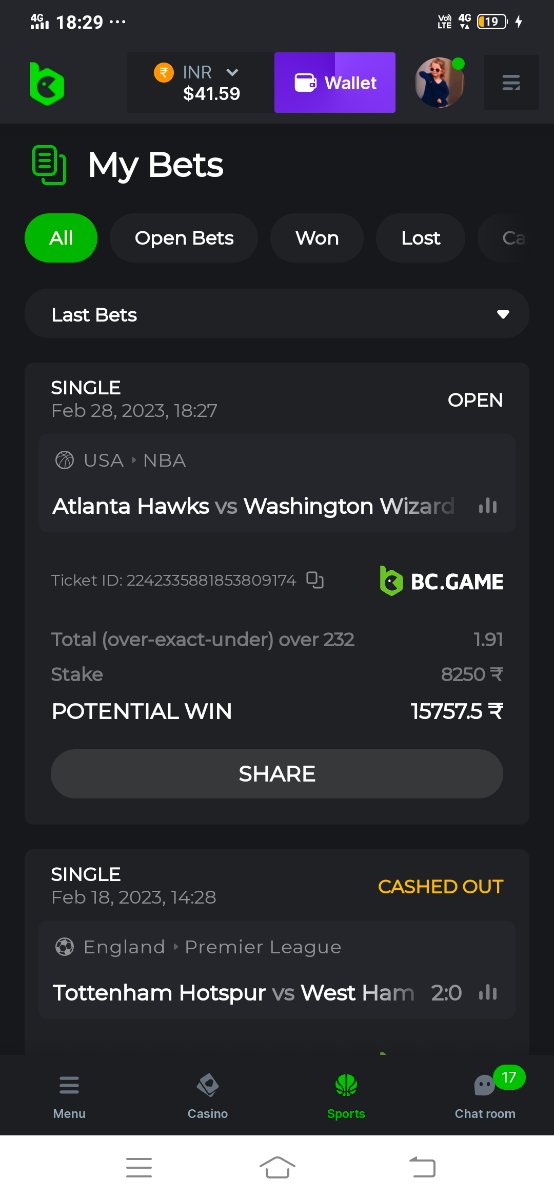Open the Chat room icon
Image resolution: width=554 pixels, height=1200 pixels.
click(x=485, y=1094)
